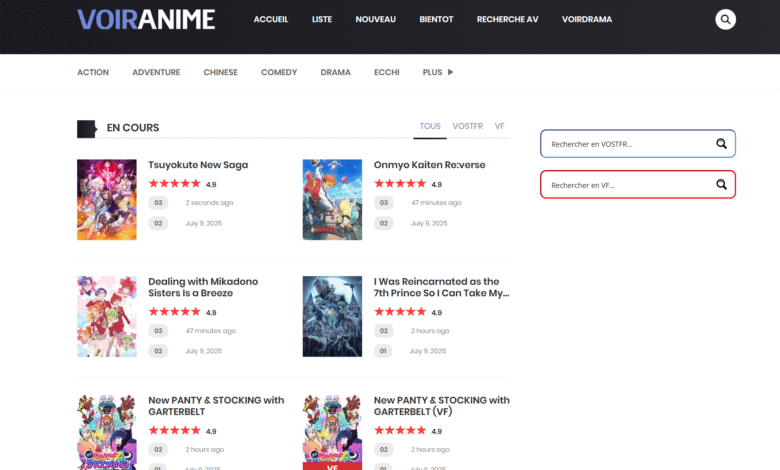The image size is (780, 470).
Task: Open the 7th Prince poster thumbnail
Action: pyautogui.click(x=332, y=316)
